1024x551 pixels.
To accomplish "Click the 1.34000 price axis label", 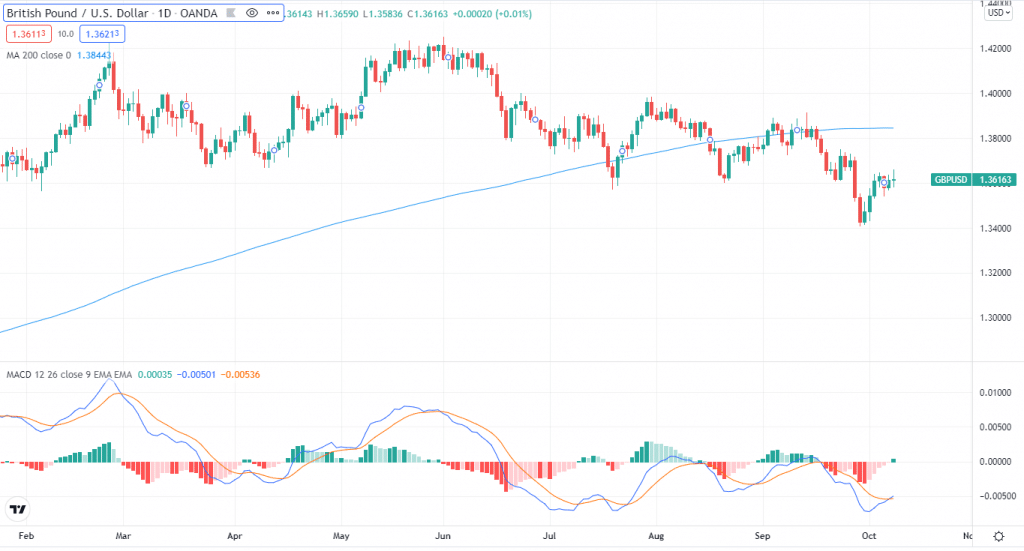I will [x=995, y=228].
